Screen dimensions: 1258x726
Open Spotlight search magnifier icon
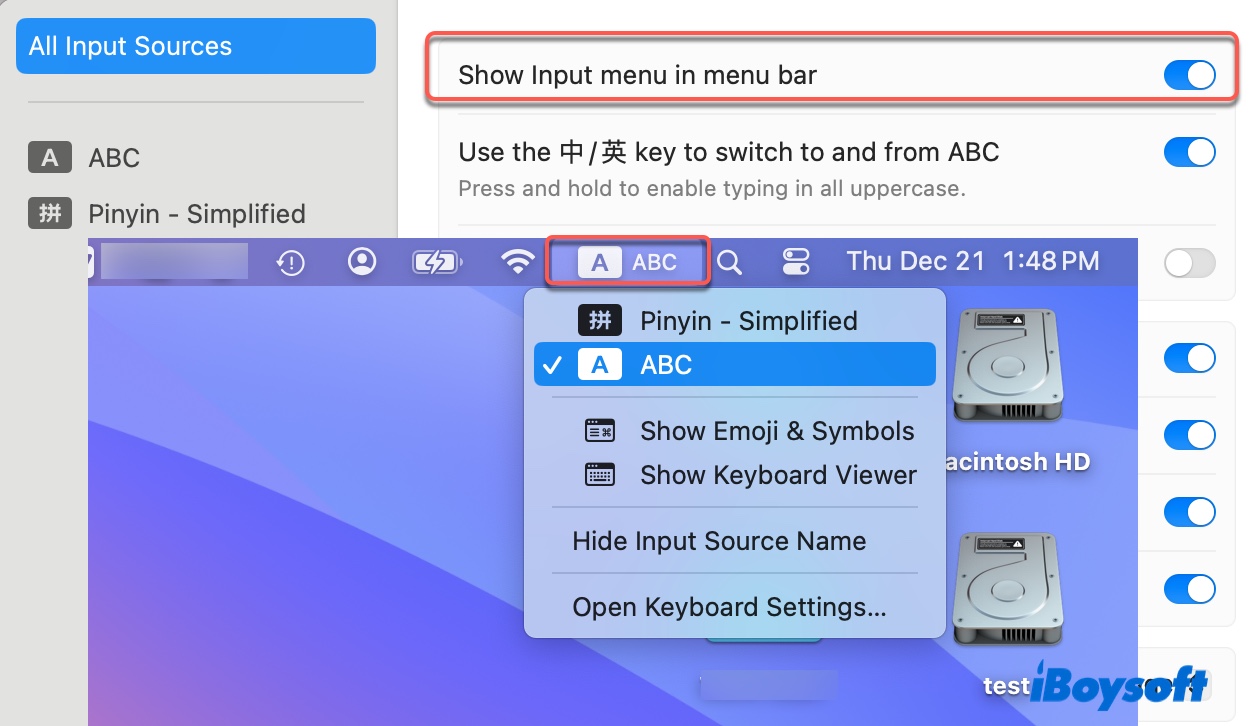pos(730,262)
